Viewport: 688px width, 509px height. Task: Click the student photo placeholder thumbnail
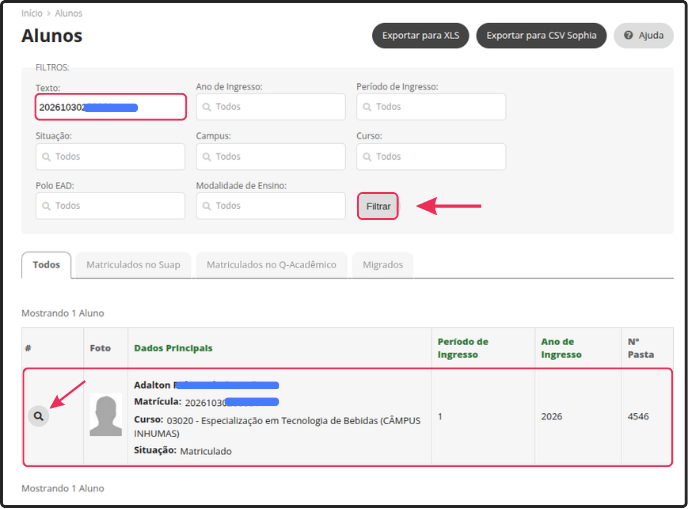(x=105, y=415)
